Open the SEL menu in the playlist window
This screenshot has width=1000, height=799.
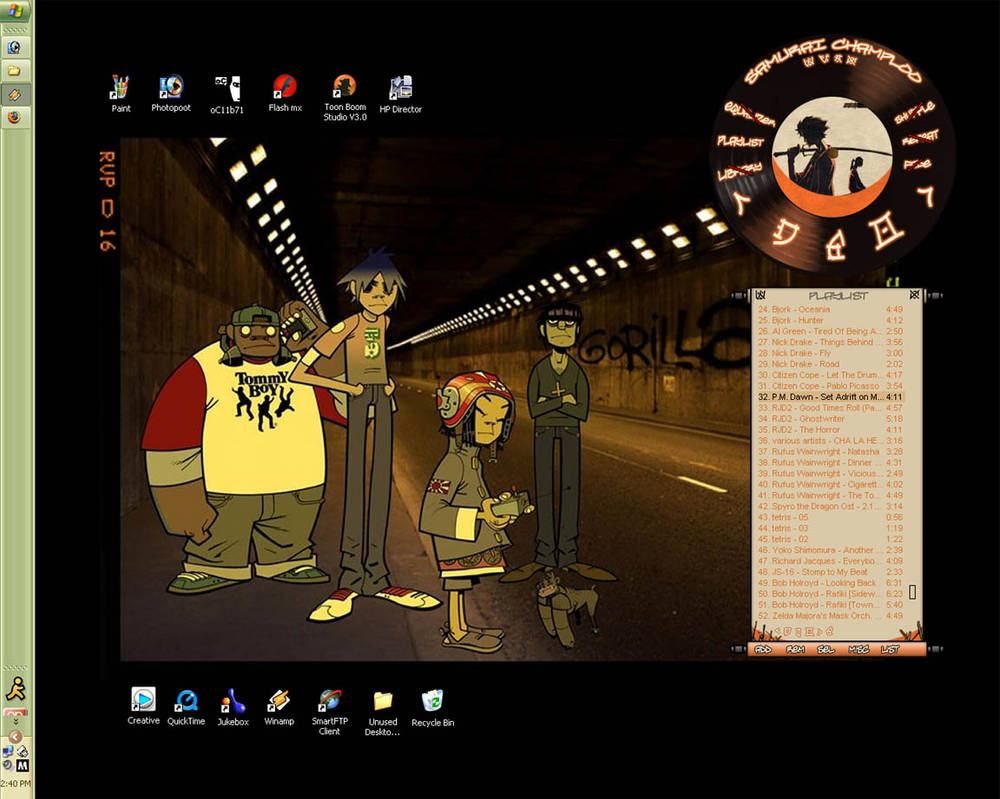[826, 649]
